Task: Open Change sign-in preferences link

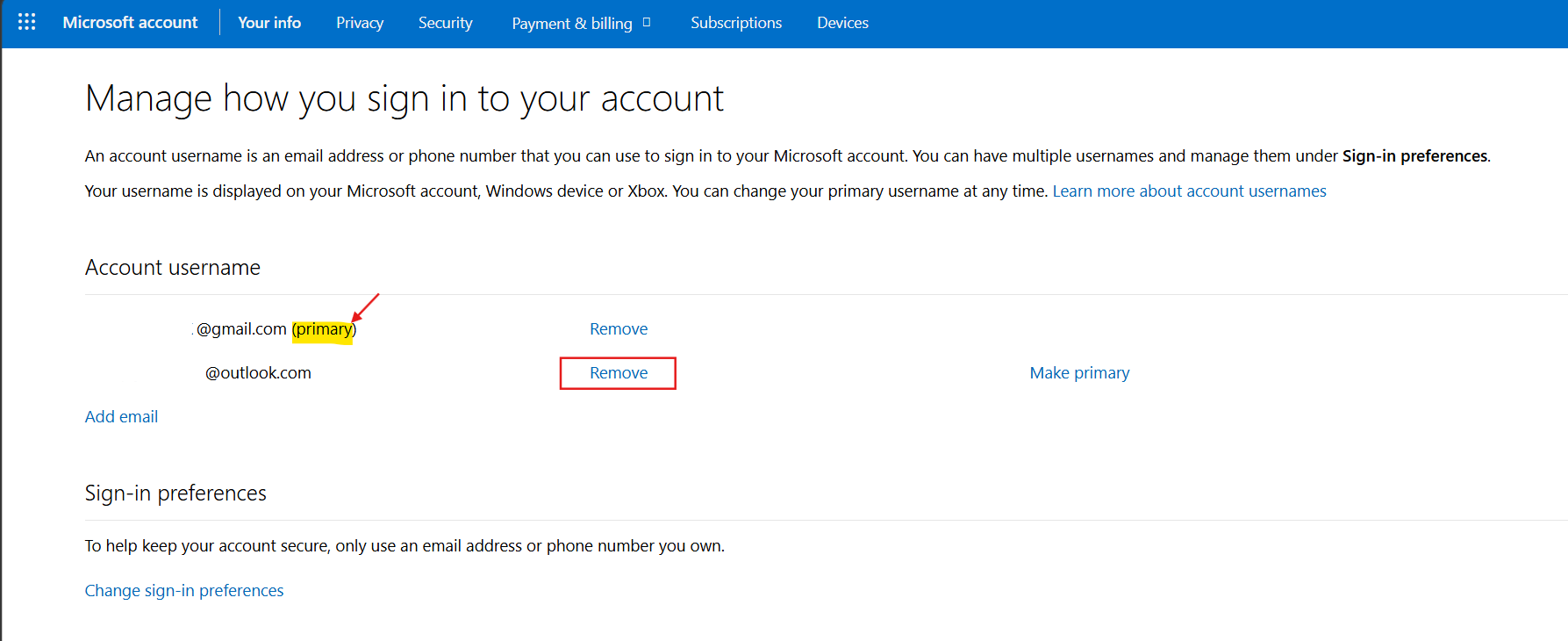Action: 184,591
